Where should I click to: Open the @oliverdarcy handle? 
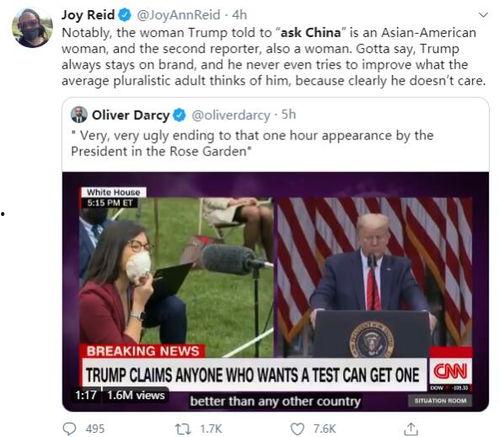click(231, 115)
